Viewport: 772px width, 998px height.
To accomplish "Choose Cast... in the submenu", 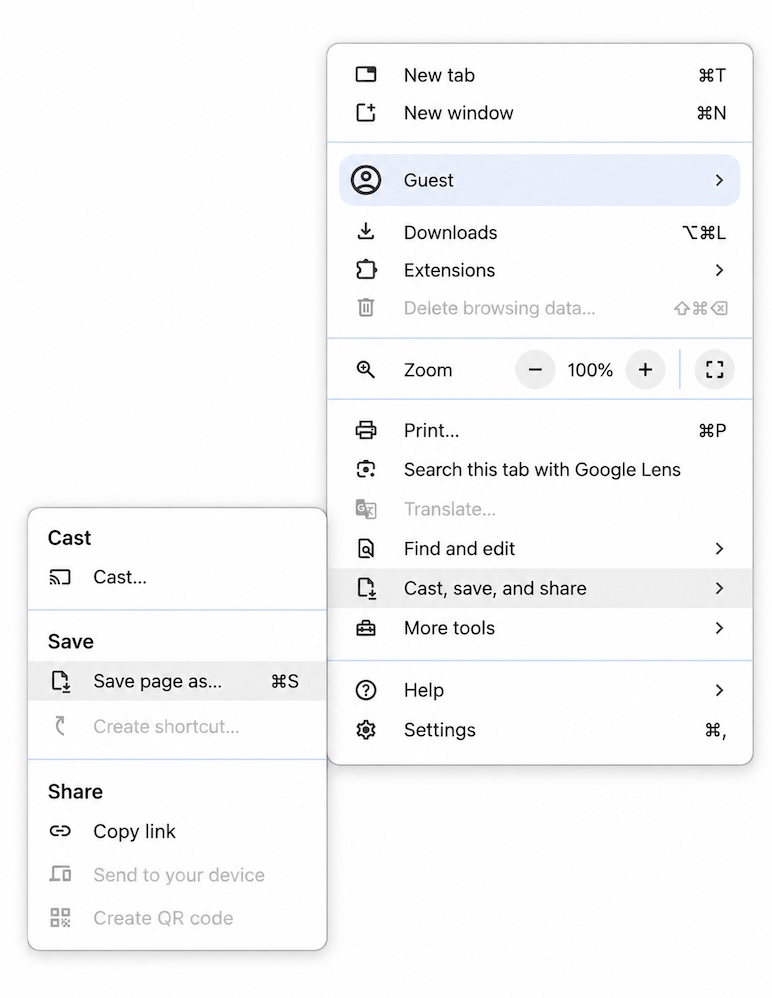I will [177, 577].
